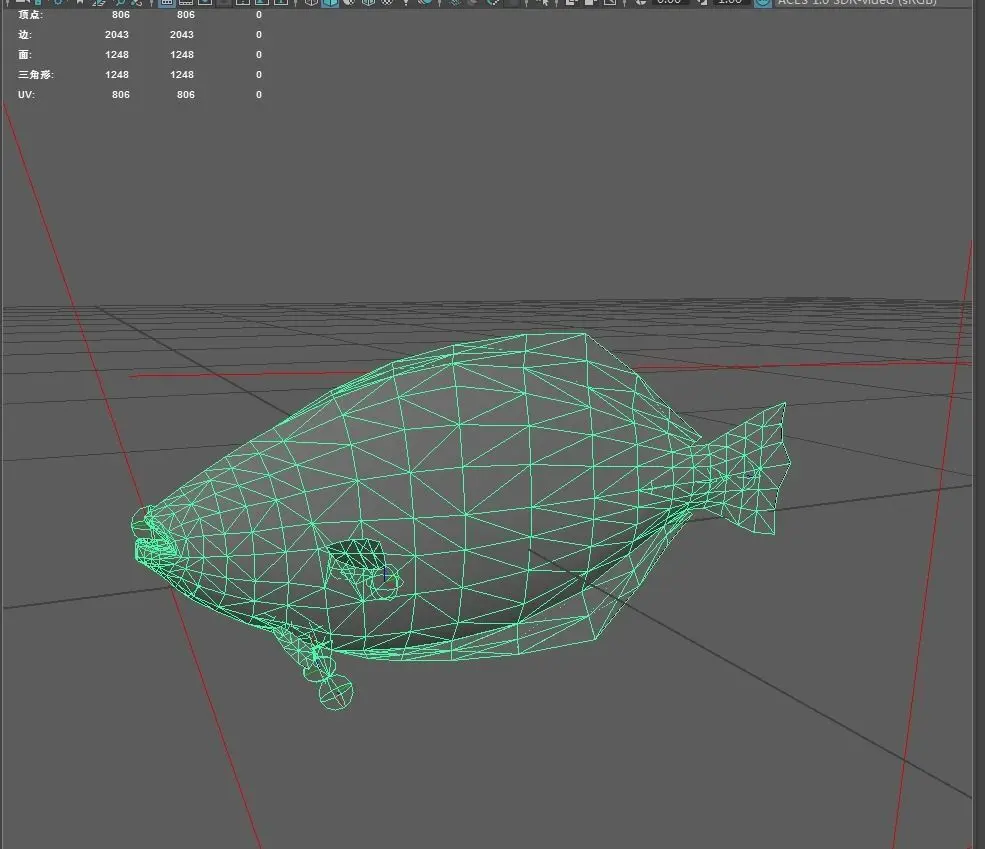Click the second 1248 value in 面 row
This screenshot has height=849, width=985.
(x=182, y=55)
